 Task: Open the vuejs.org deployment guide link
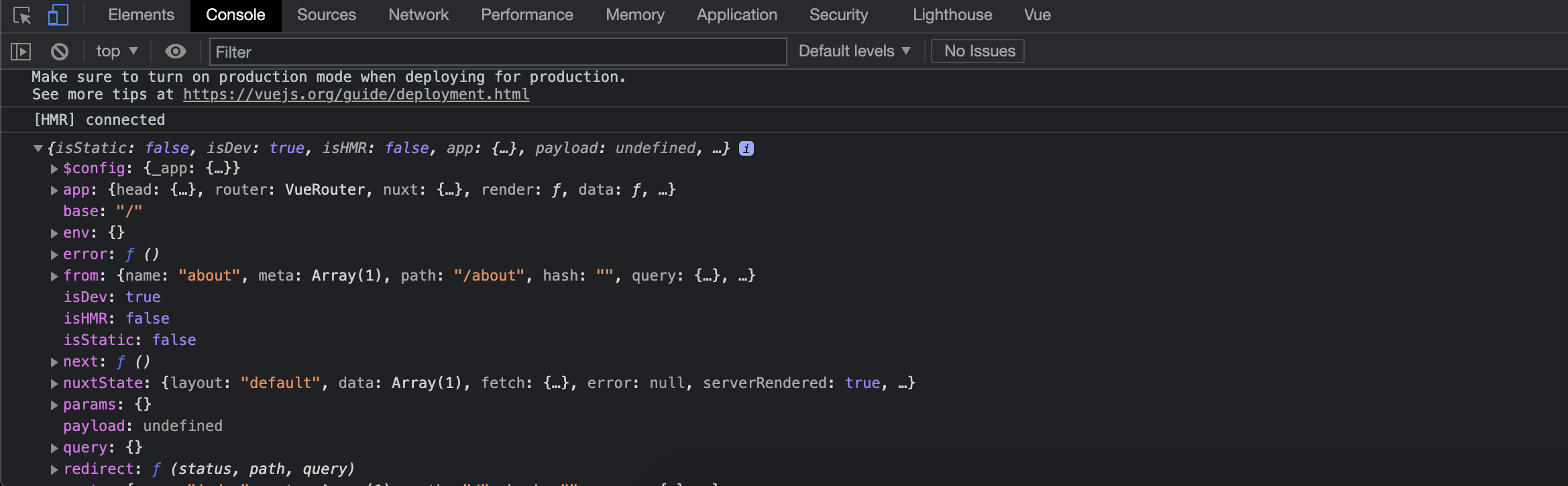356,95
